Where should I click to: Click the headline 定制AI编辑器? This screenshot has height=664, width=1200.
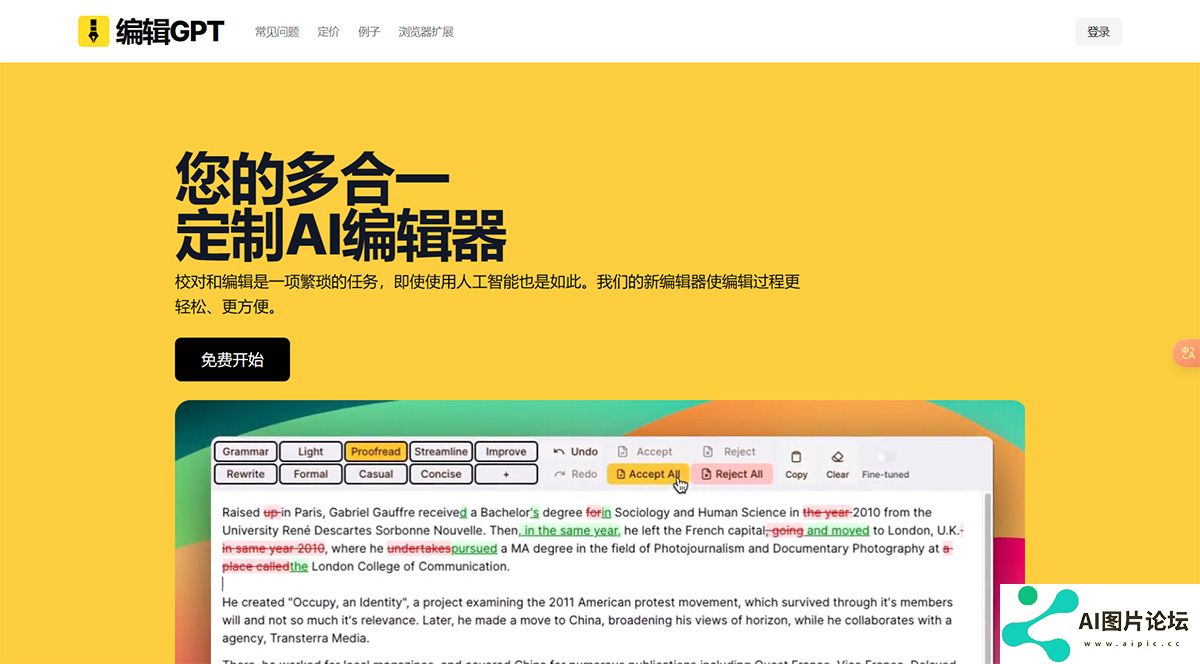(x=341, y=235)
